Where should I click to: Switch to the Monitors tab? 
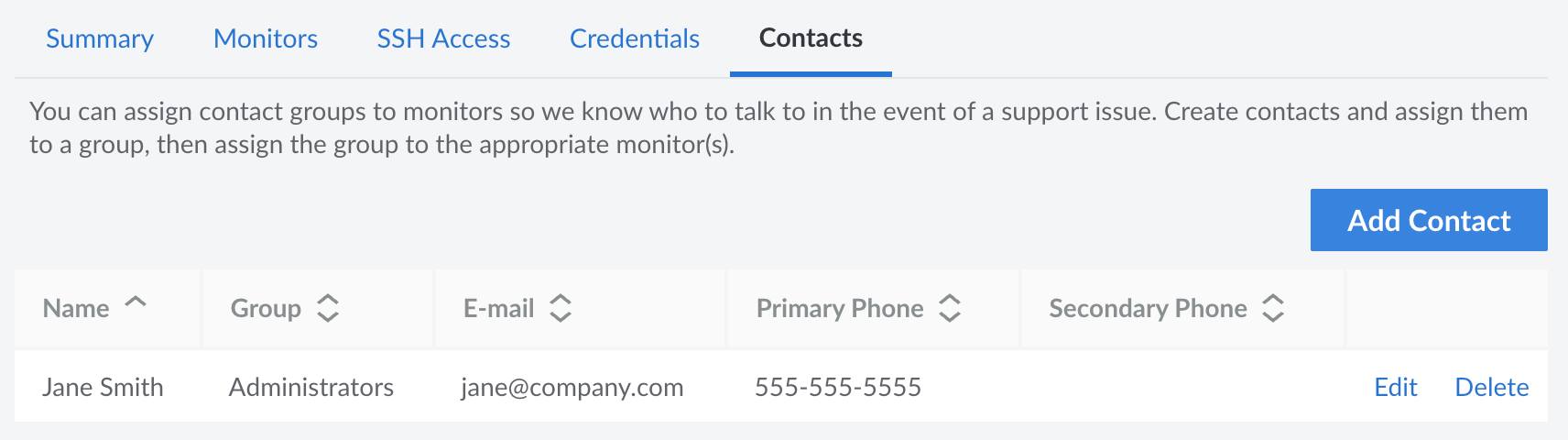pos(266,38)
